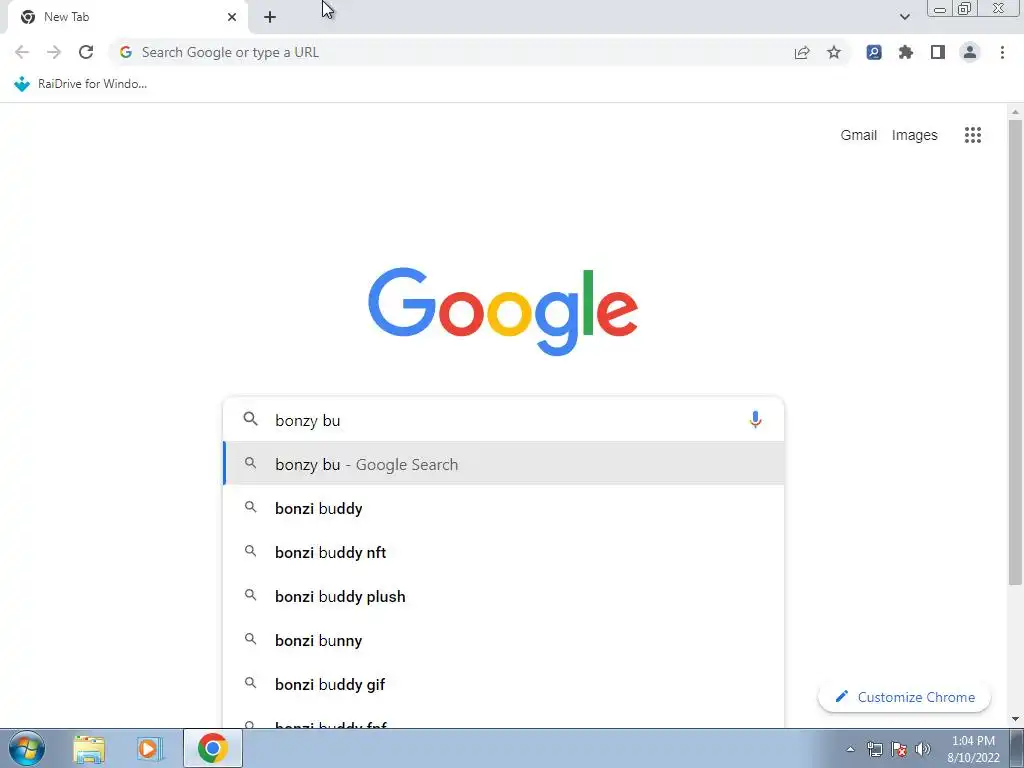
Task: Choose the 'bonzi bunny' suggestion
Action: (504, 641)
